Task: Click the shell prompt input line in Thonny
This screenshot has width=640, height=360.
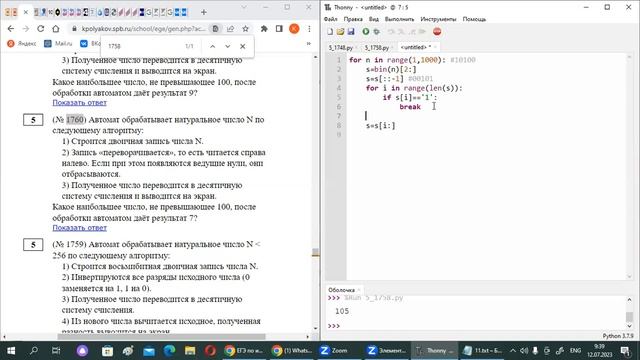Action: click(x=478, y=326)
